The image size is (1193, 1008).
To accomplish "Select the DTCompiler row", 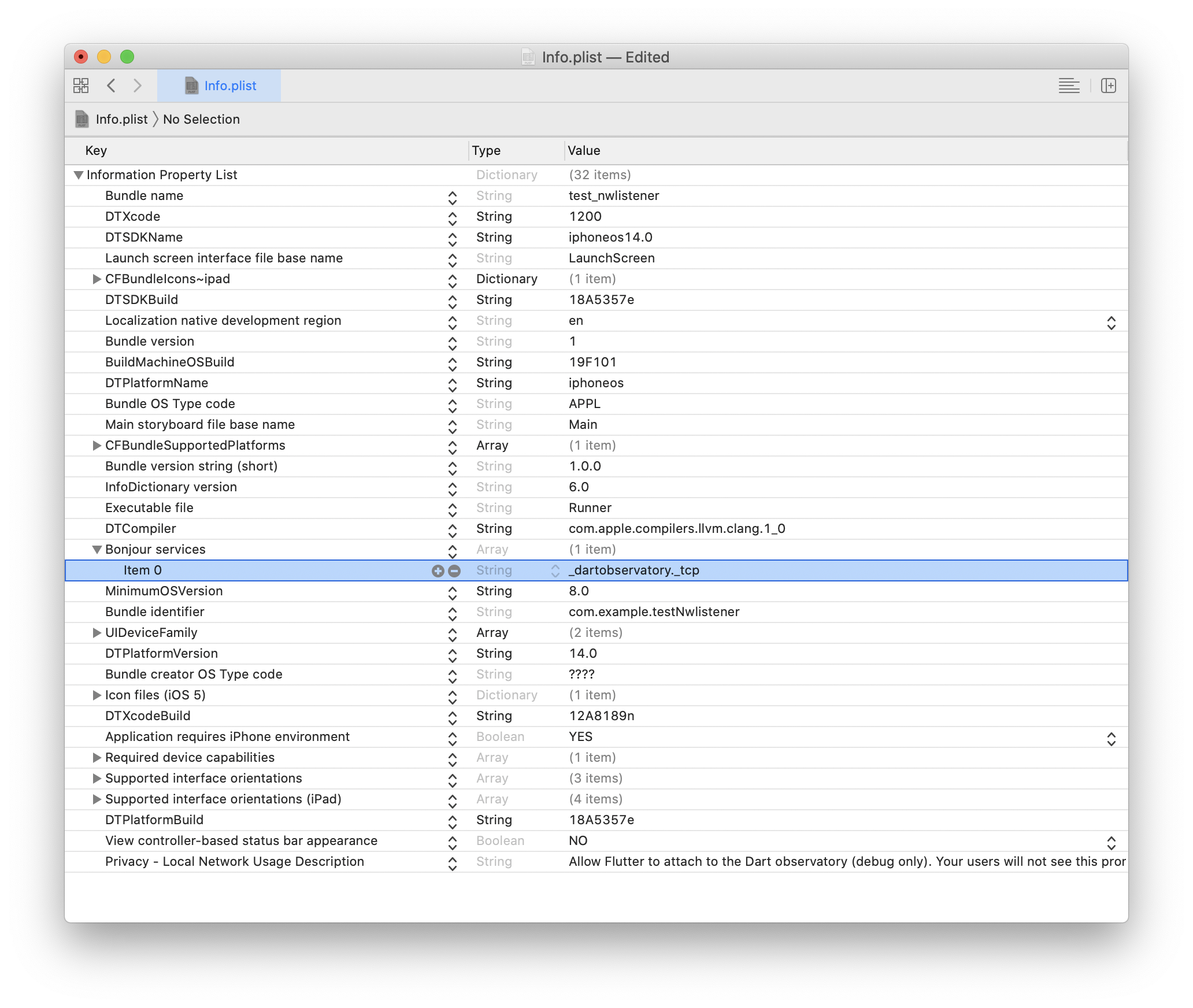I will [596, 529].
